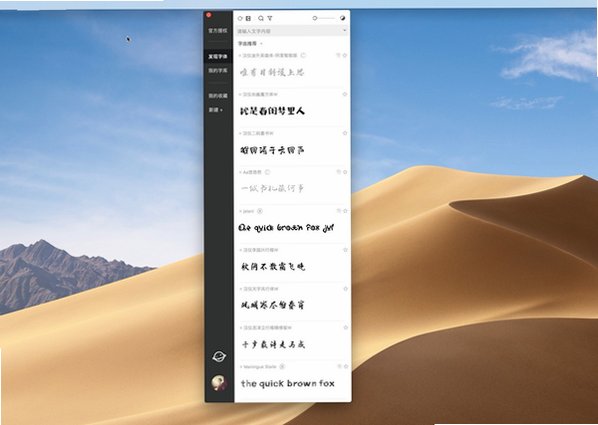Viewport: 598px width, 425px height.
Task: Select the 'the quick brown fox' Meringue preview
Action: coord(288,383)
